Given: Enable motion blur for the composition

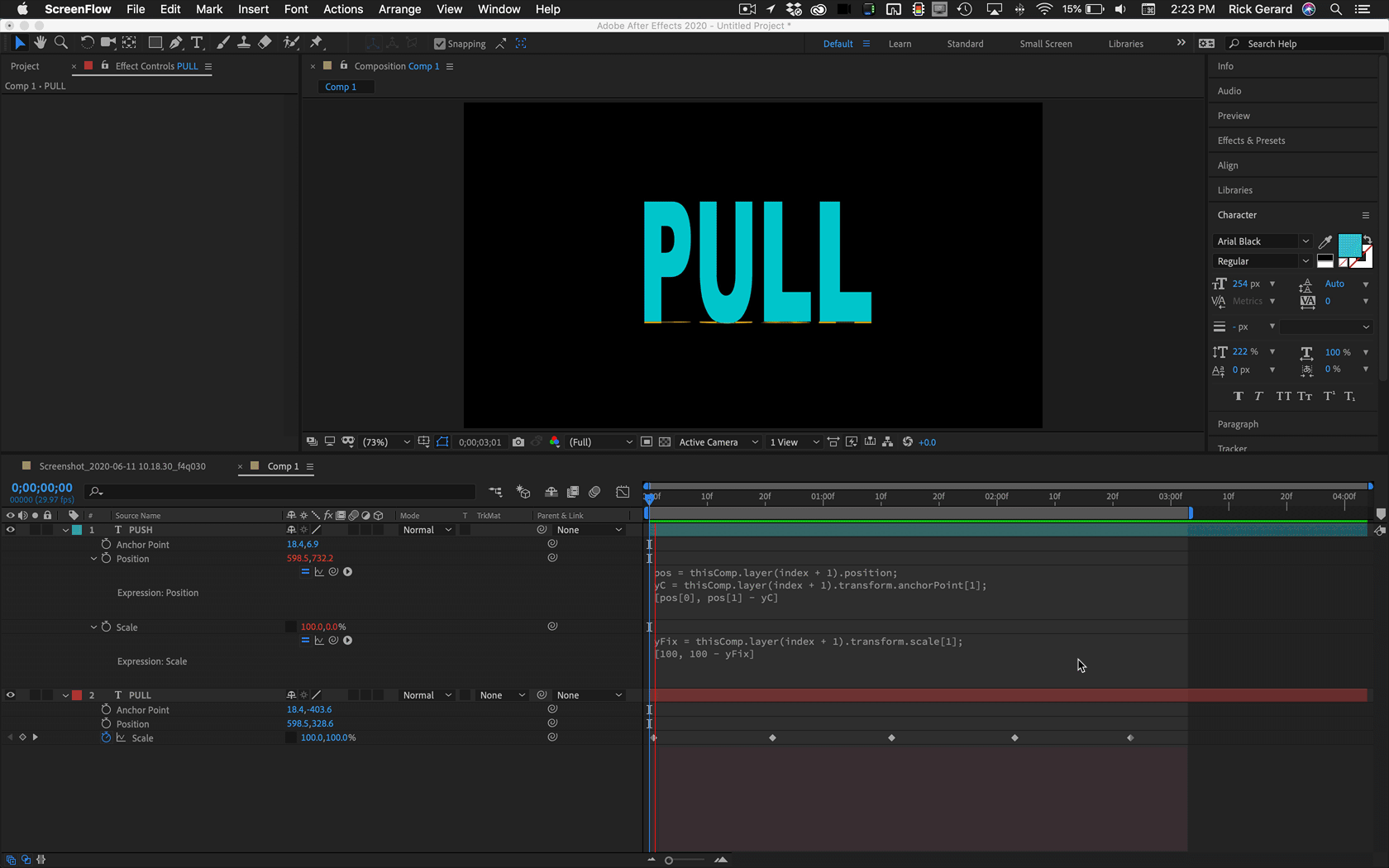Looking at the screenshot, I should (594, 492).
